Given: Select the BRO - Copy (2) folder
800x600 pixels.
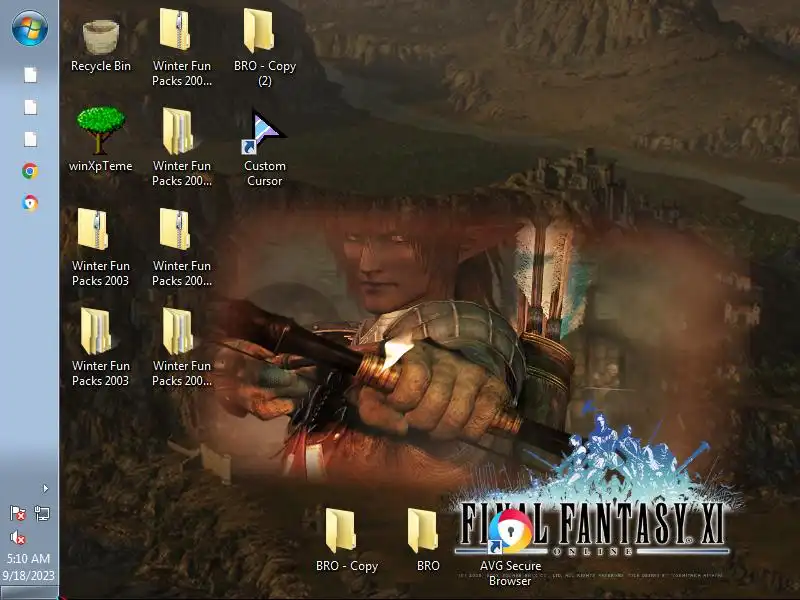Looking at the screenshot, I should click(x=264, y=47).
